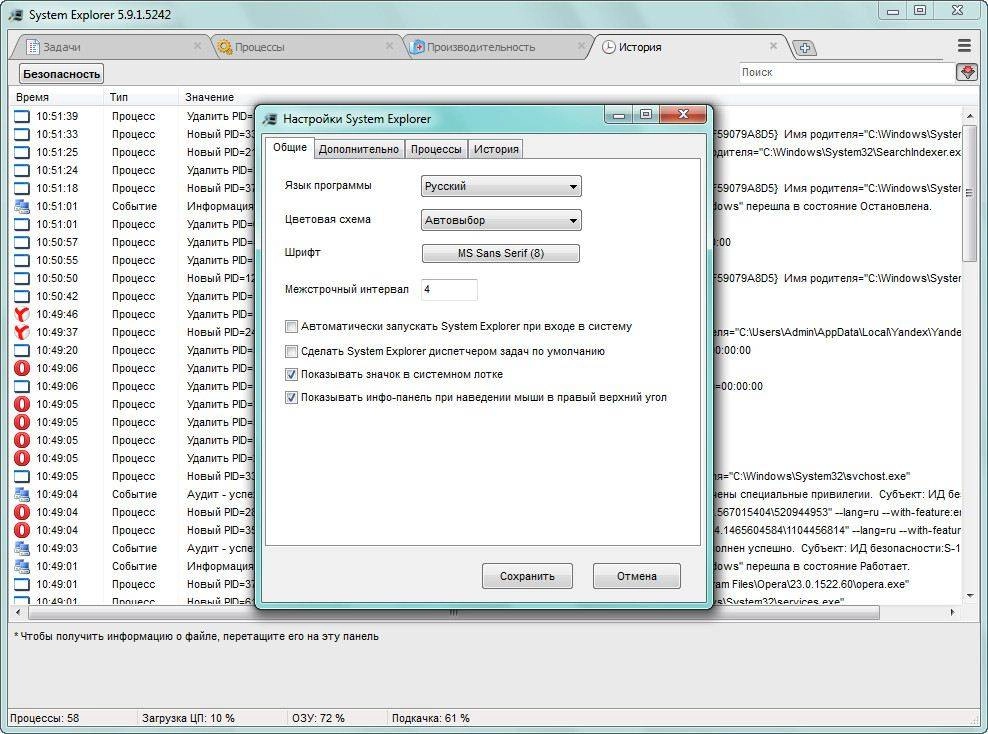Close the Tasks tab
The width and height of the screenshot is (988, 734).
[x=197, y=46]
